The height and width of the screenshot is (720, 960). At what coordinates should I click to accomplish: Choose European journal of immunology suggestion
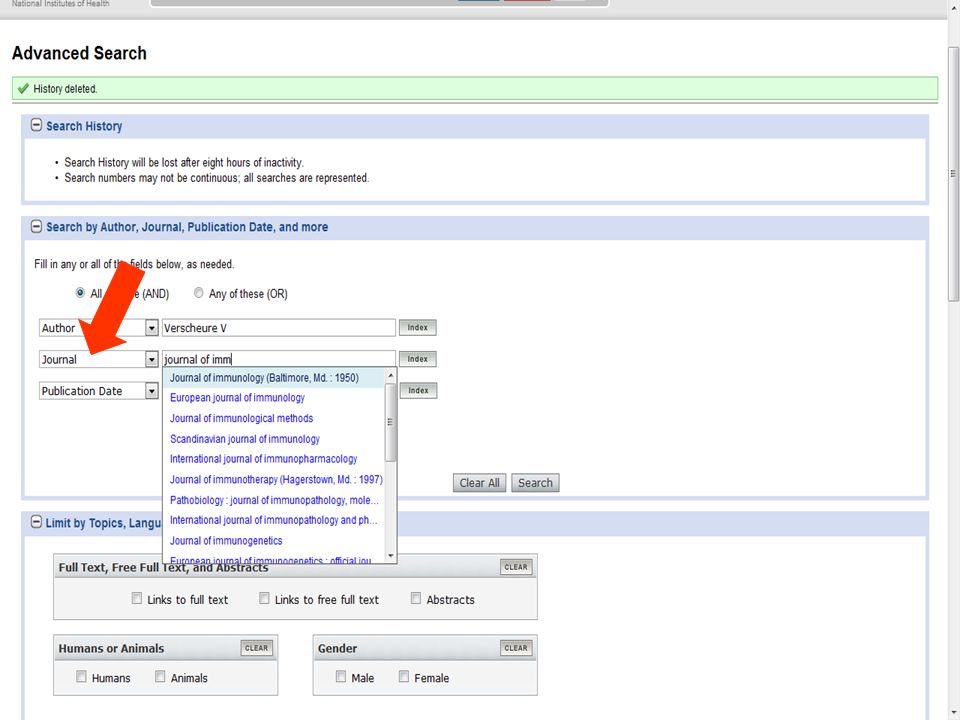click(x=274, y=398)
